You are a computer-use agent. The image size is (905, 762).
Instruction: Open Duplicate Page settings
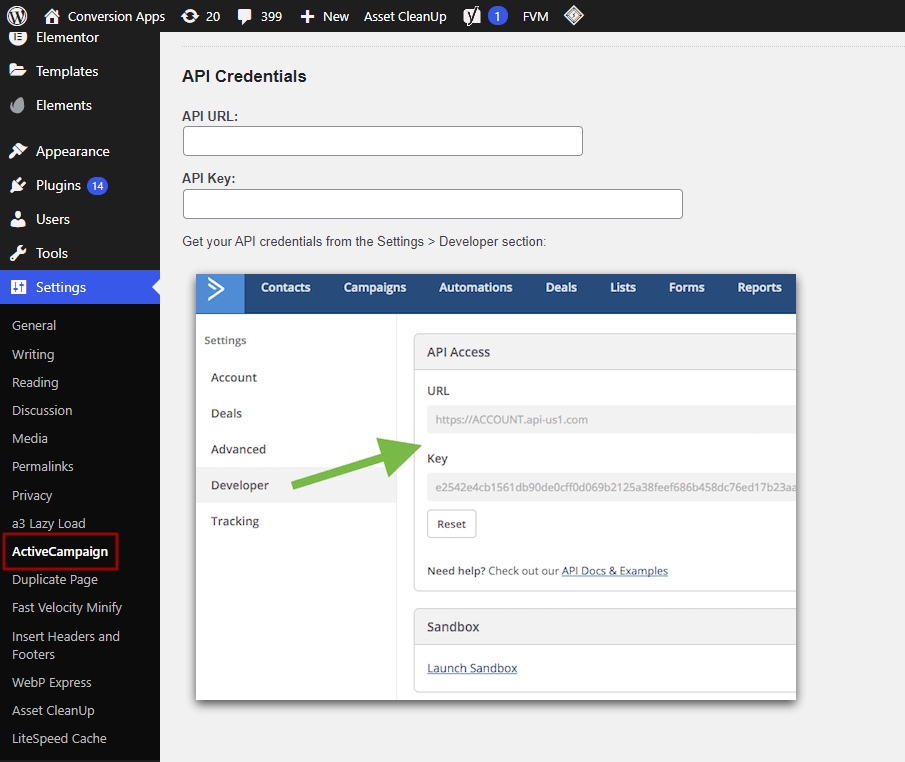pos(55,580)
